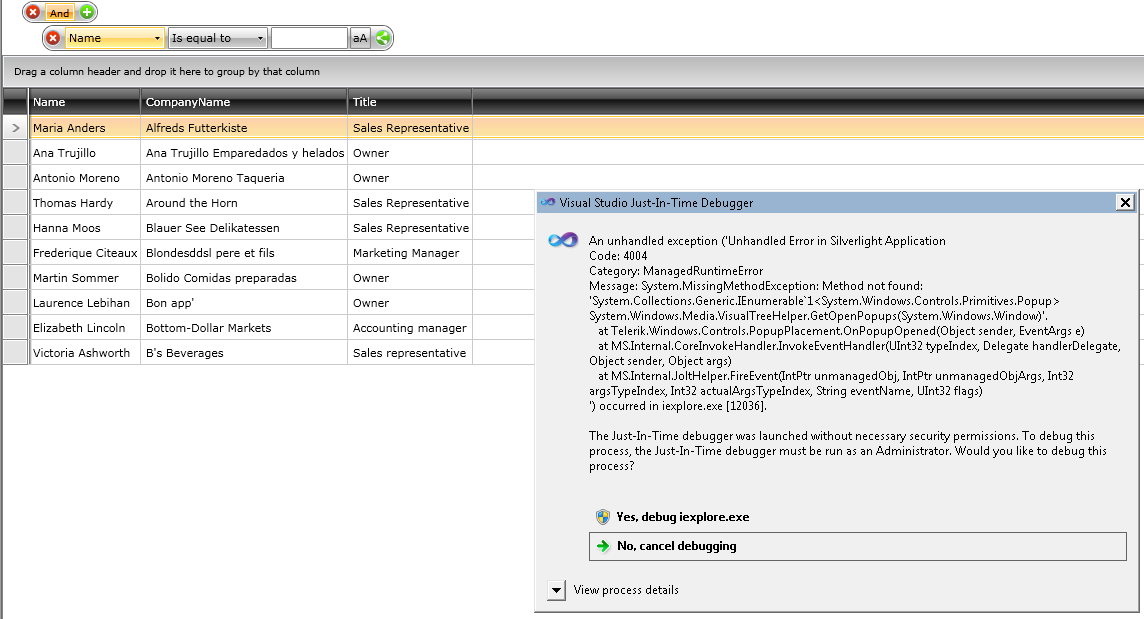Image resolution: width=1144 pixels, height=619 pixels.
Task: Select the Maria Anders cell
Action: click(x=85, y=128)
